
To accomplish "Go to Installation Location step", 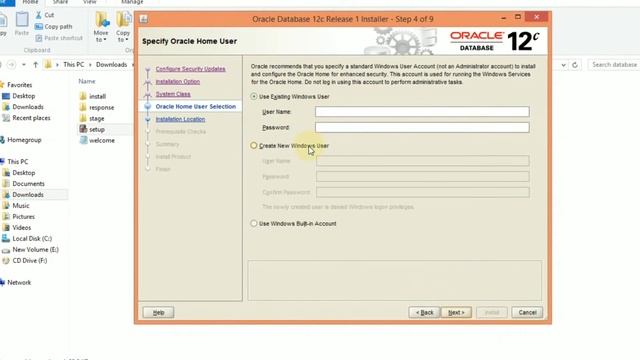I will [180, 119].
